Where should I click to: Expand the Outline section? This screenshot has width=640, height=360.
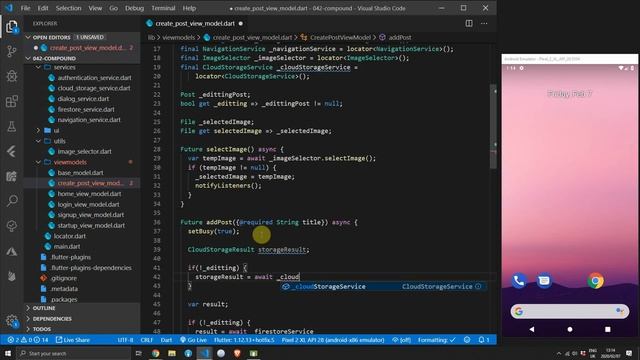click(44, 308)
